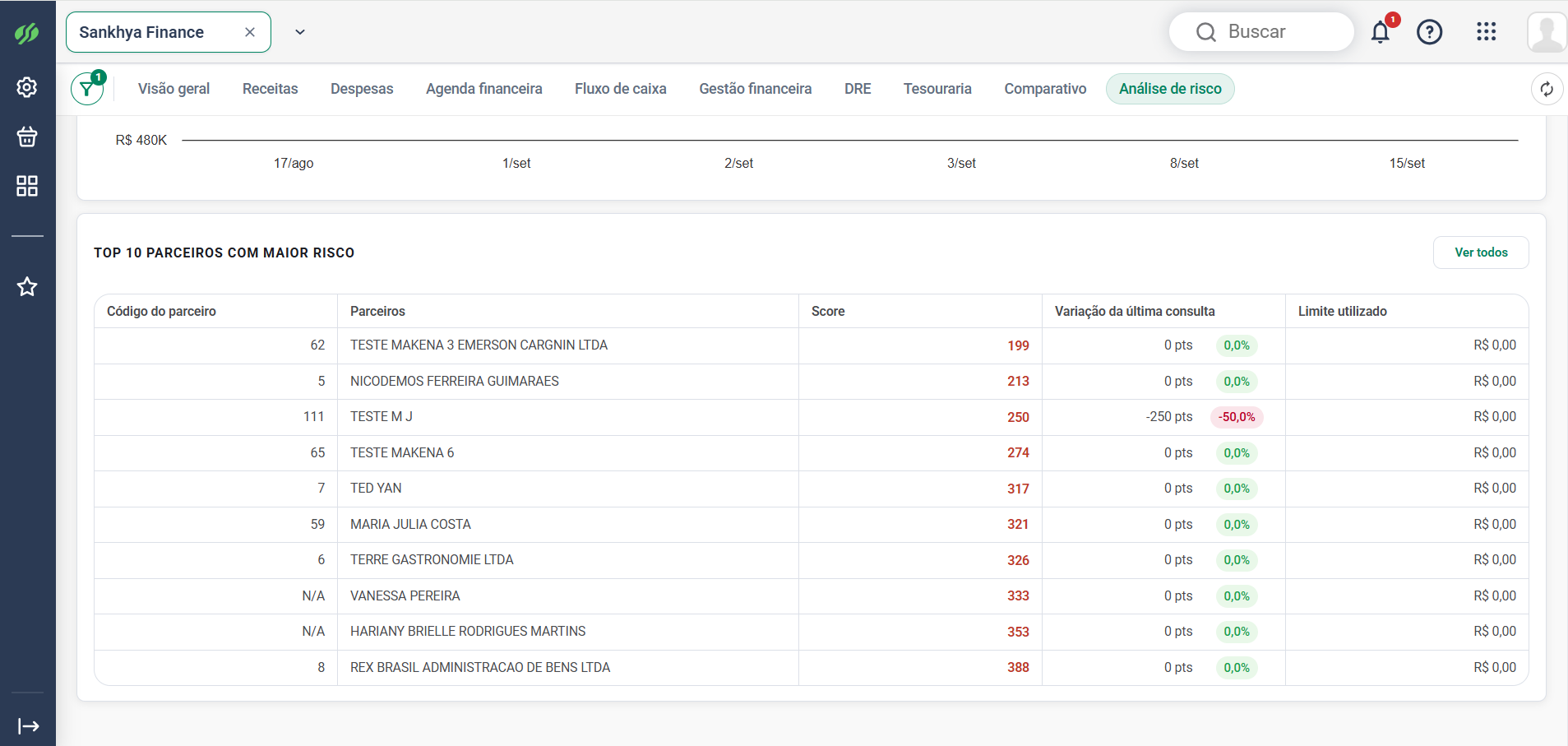This screenshot has width=1568, height=746.
Task: Click the Buscar search field
Action: pyautogui.click(x=1261, y=32)
